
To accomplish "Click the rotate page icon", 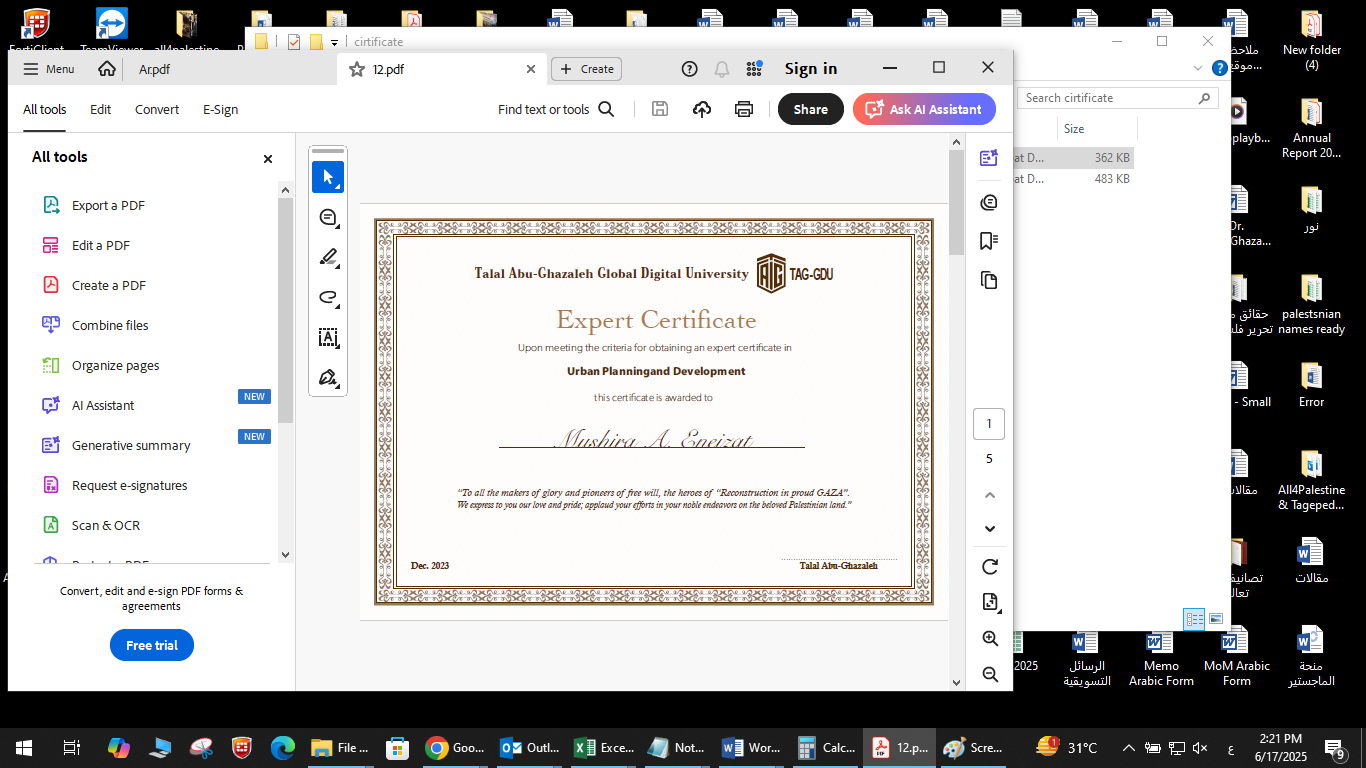I will point(989,567).
